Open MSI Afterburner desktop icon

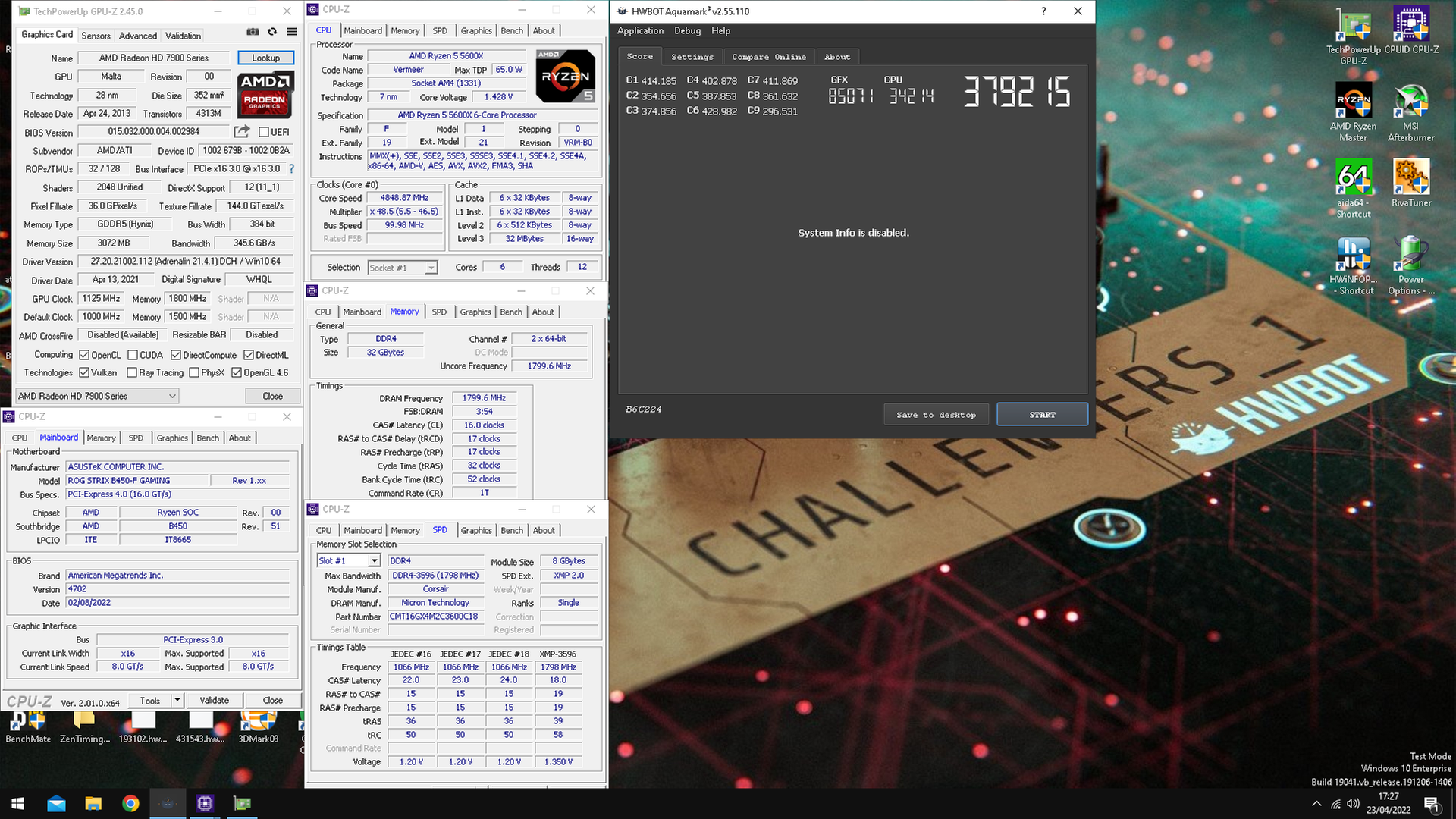click(x=1411, y=112)
